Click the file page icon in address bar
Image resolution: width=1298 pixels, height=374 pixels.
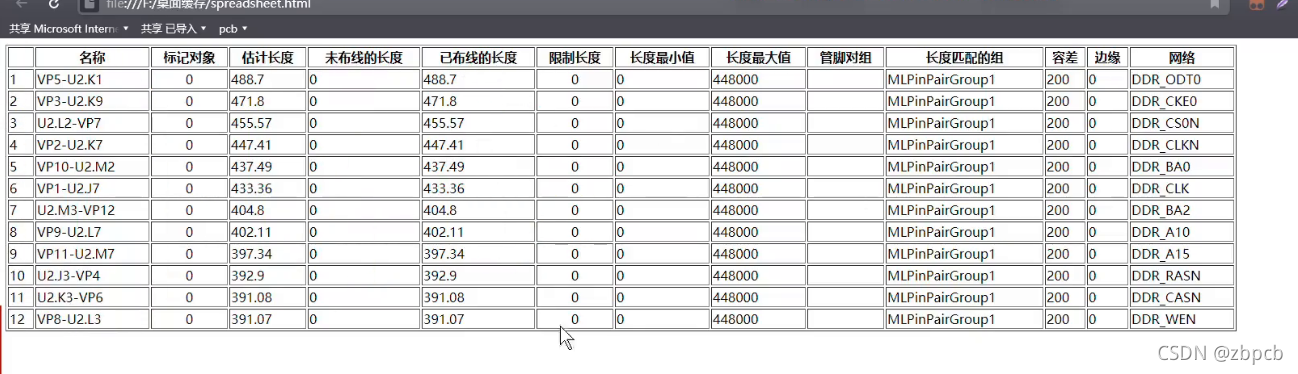click(89, 4)
